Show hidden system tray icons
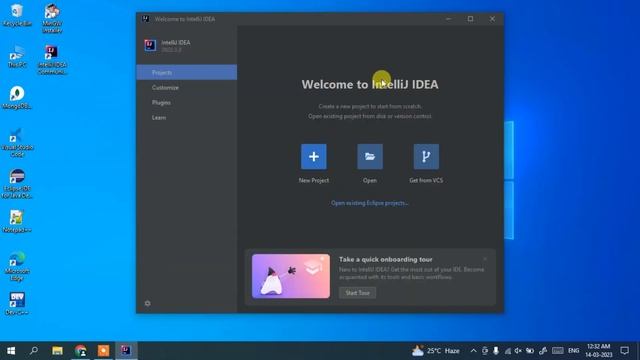Image resolution: width=640 pixels, height=360 pixels. pos(473,351)
